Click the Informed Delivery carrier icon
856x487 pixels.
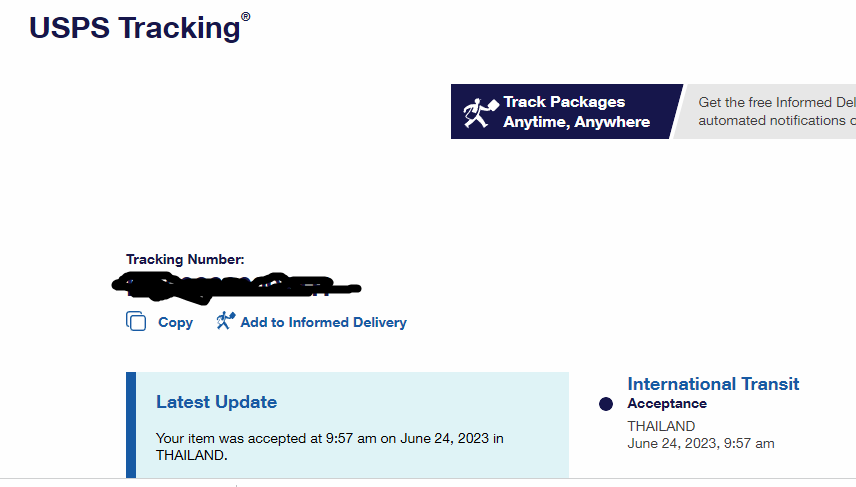225,320
